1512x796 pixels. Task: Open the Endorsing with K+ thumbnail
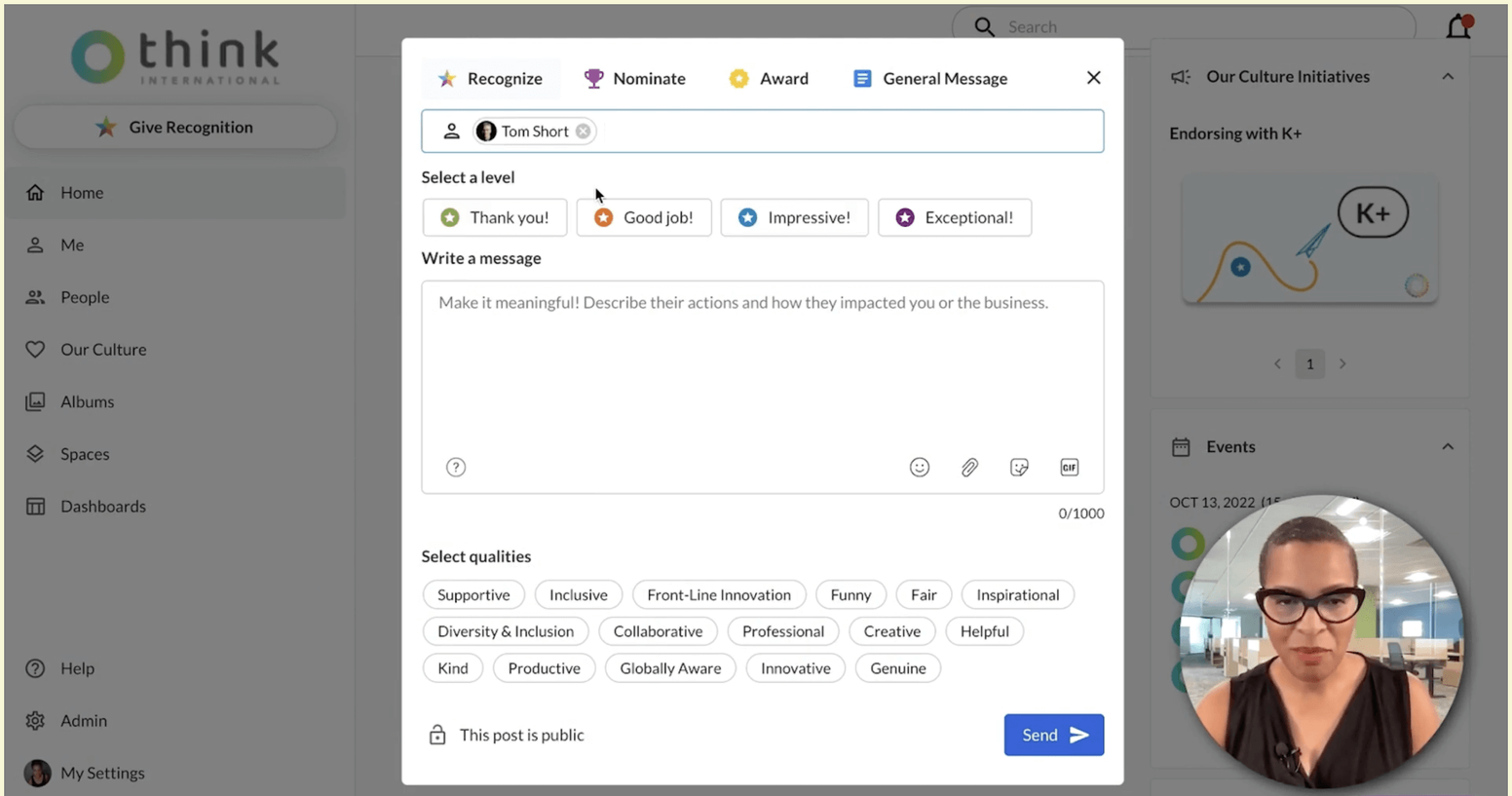(1309, 240)
